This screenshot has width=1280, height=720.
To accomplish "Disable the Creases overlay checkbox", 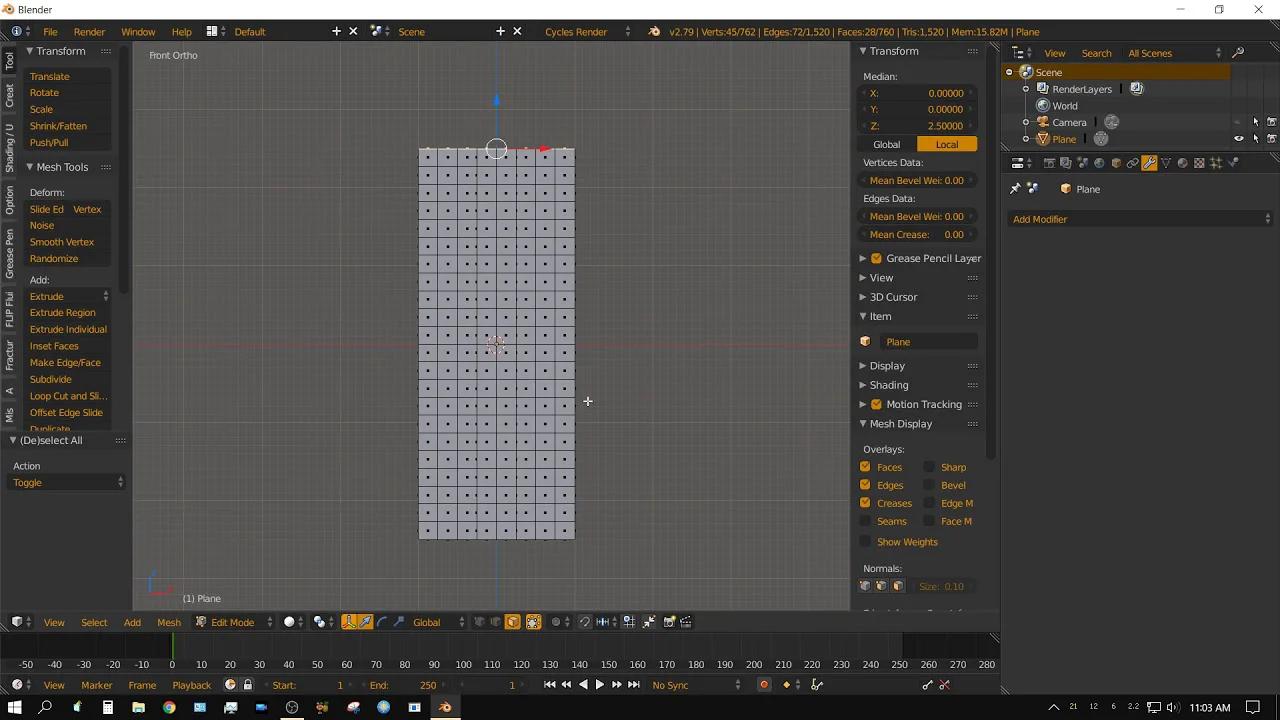I will pyautogui.click(x=865, y=503).
